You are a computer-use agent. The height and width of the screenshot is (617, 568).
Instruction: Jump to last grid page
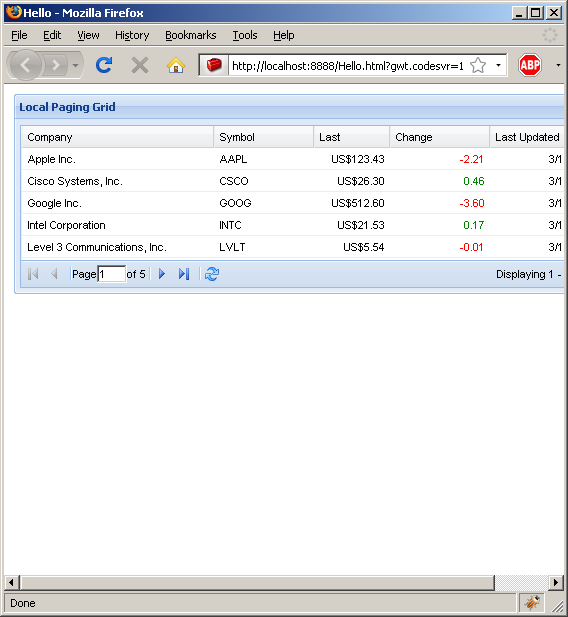[184, 274]
